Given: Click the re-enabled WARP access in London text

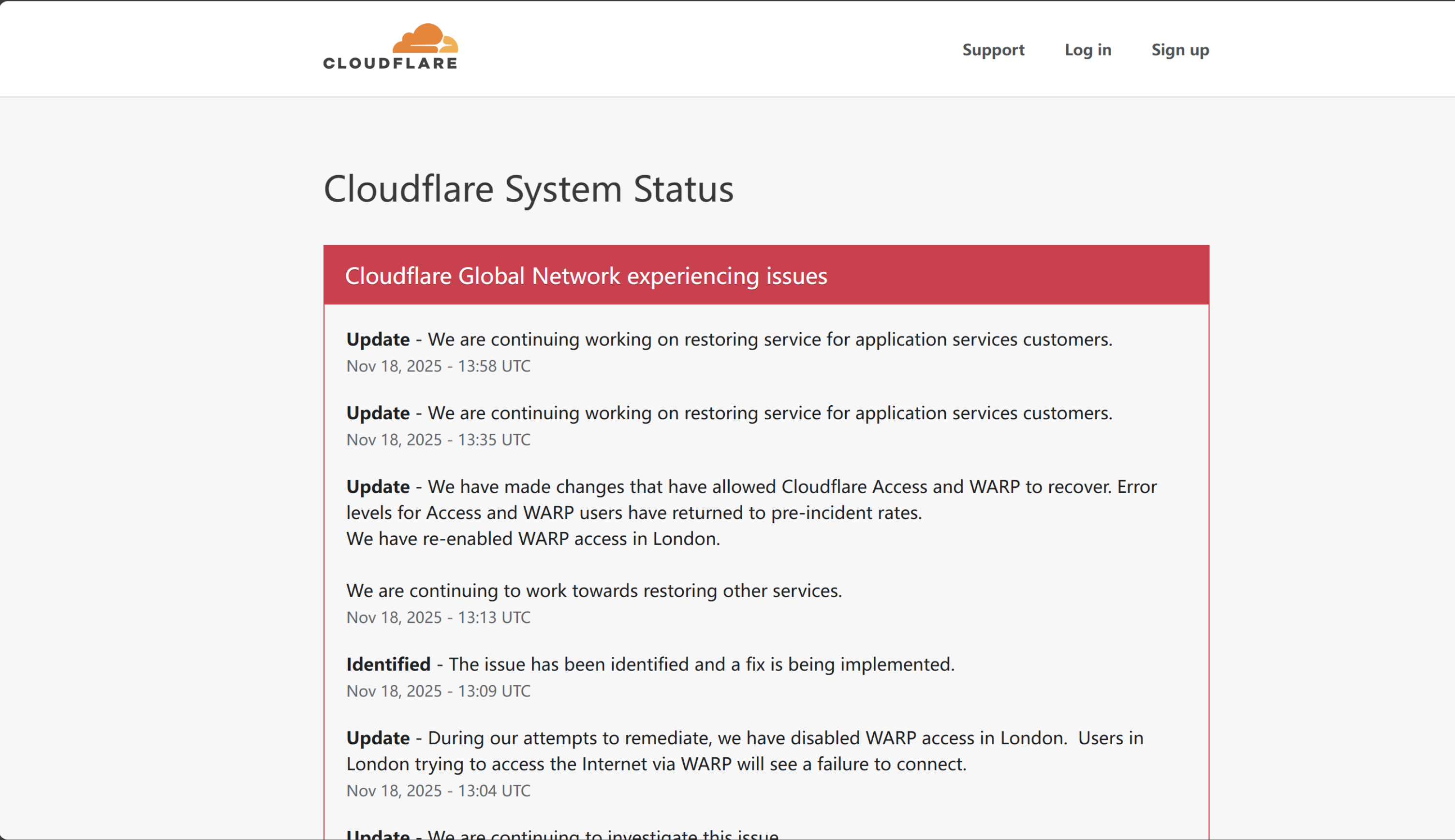Looking at the screenshot, I should [533, 538].
